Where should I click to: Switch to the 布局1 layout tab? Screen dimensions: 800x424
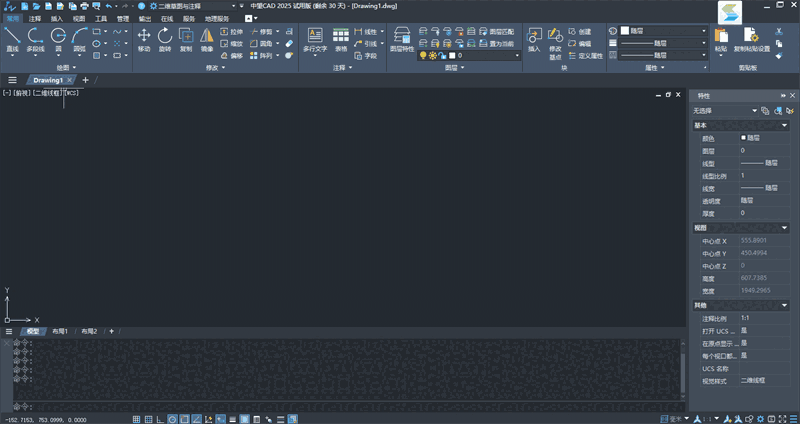pos(60,332)
